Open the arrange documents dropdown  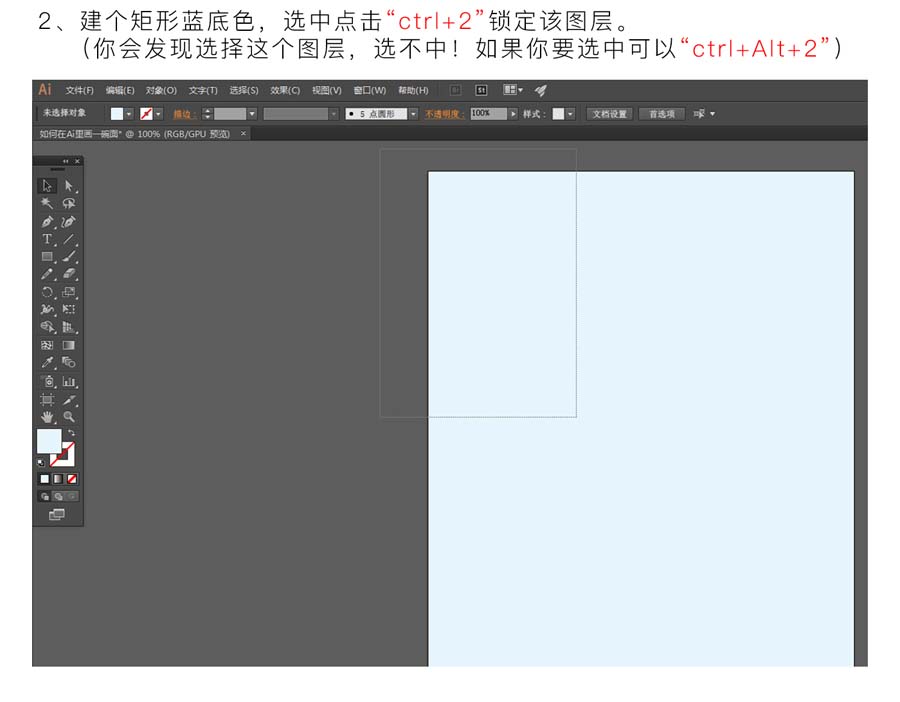513,90
